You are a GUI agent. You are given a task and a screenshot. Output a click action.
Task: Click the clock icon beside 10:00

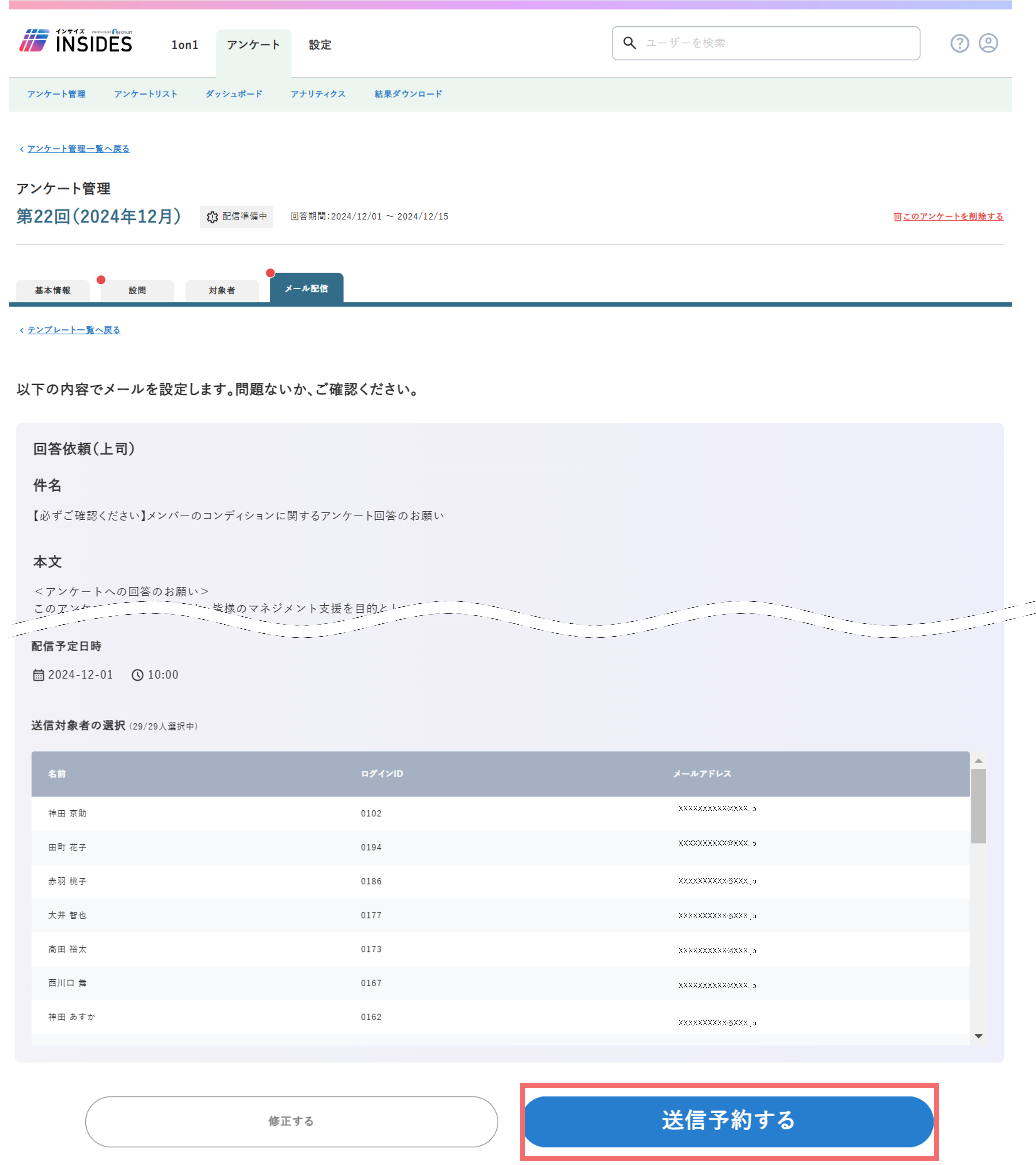coord(137,675)
